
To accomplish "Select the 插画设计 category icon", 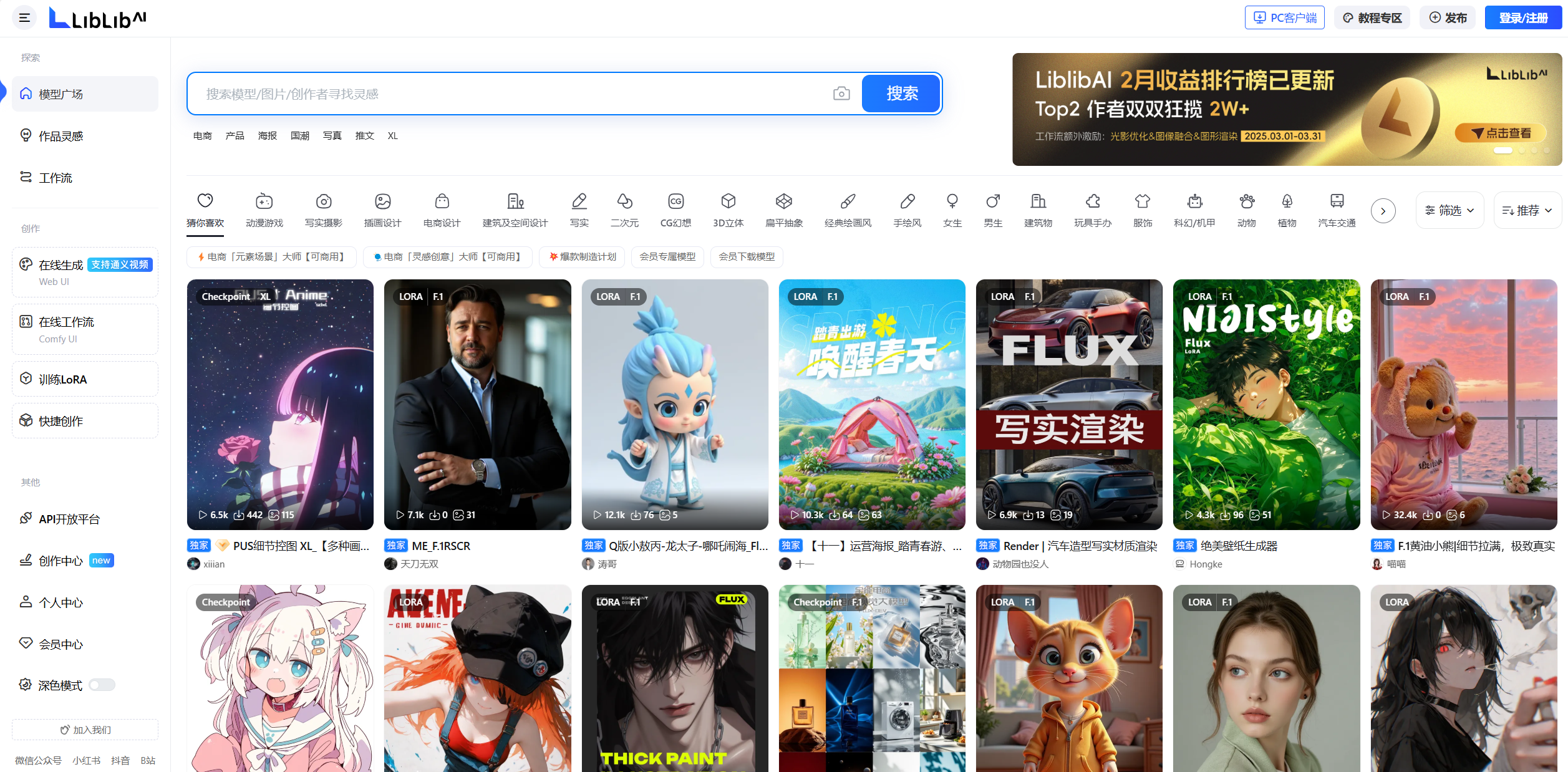I will point(383,210).
